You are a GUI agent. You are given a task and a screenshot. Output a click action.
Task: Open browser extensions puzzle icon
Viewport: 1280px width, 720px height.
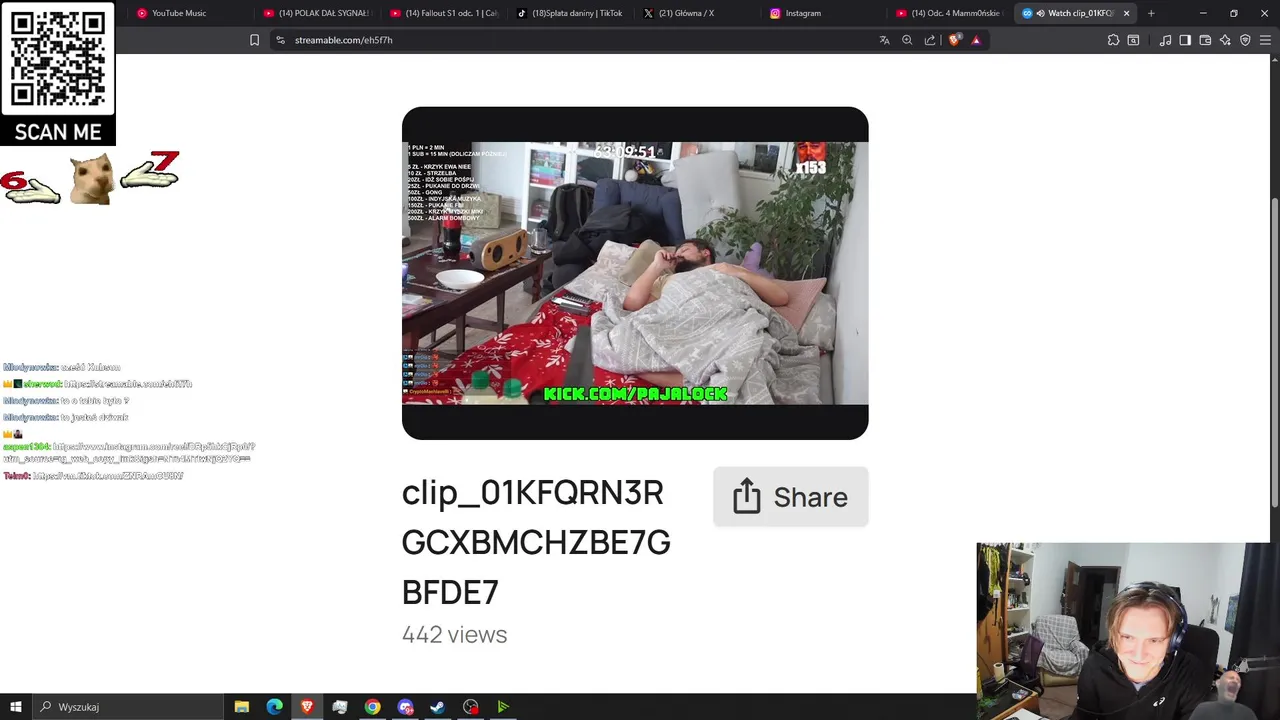pos(1113,40)
